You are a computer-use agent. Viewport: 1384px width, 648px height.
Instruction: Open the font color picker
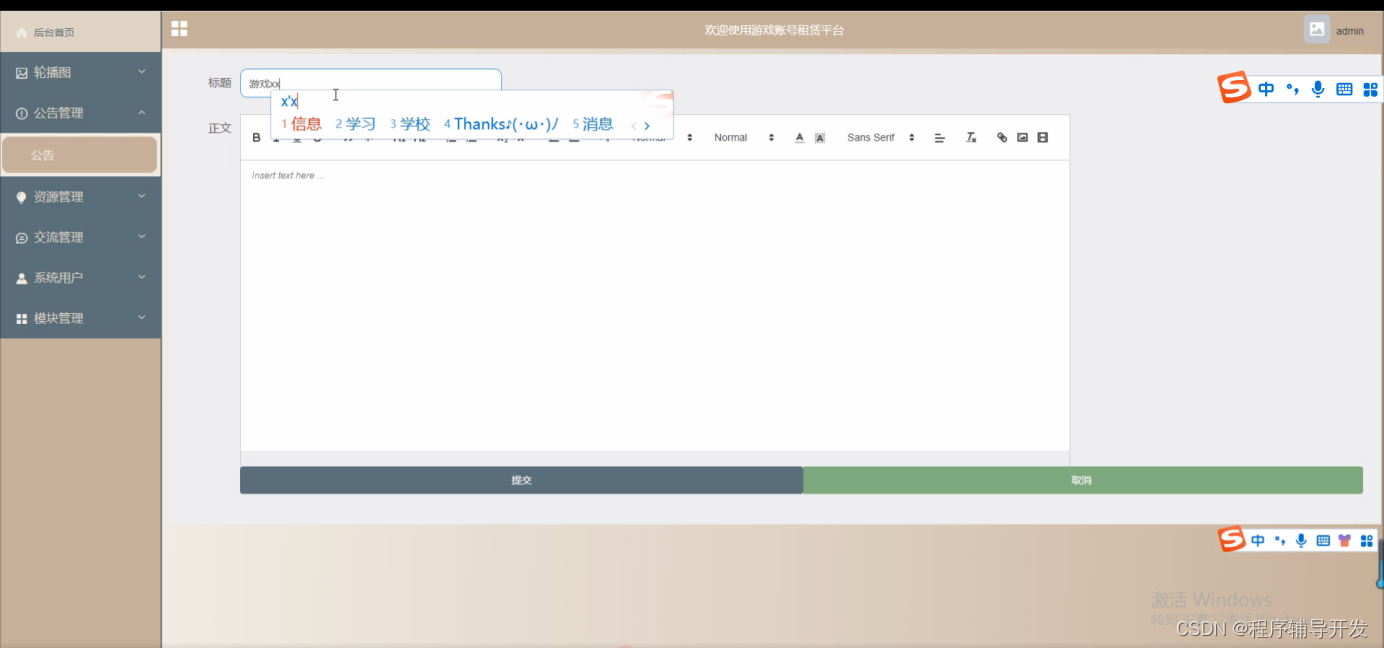[x=799, y=138]
